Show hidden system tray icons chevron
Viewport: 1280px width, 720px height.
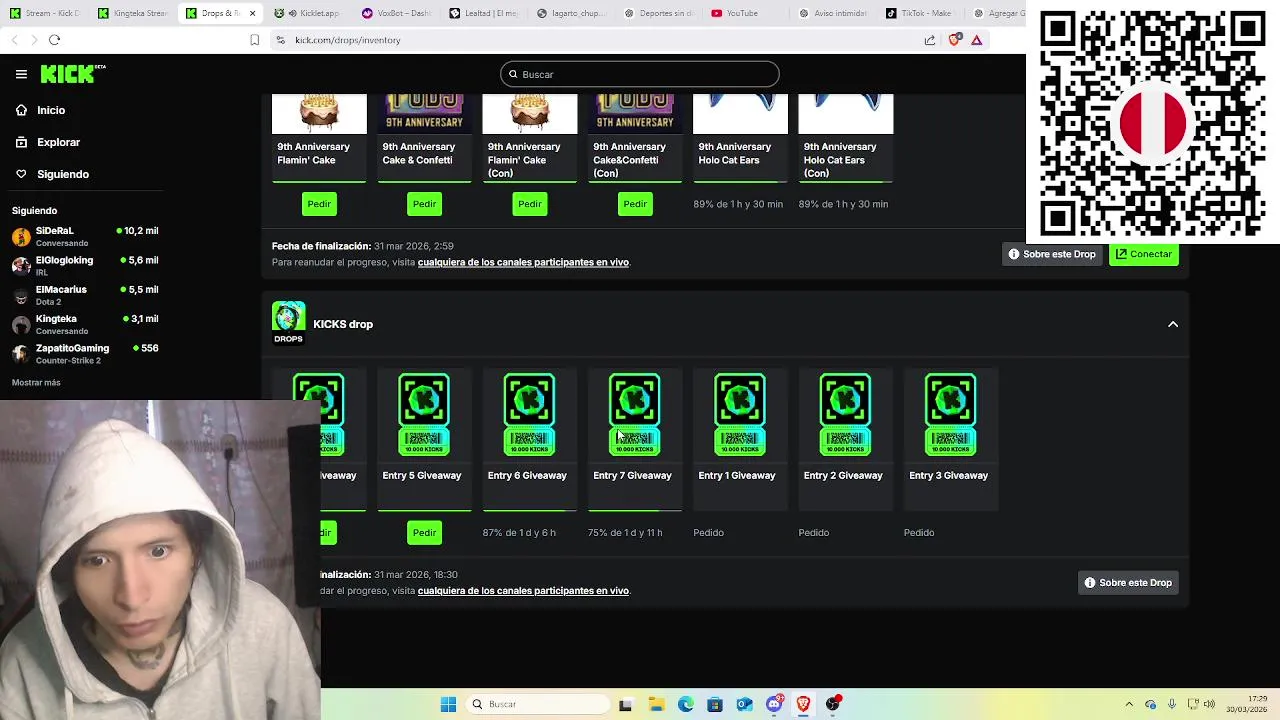click(x=1129, y=704)
